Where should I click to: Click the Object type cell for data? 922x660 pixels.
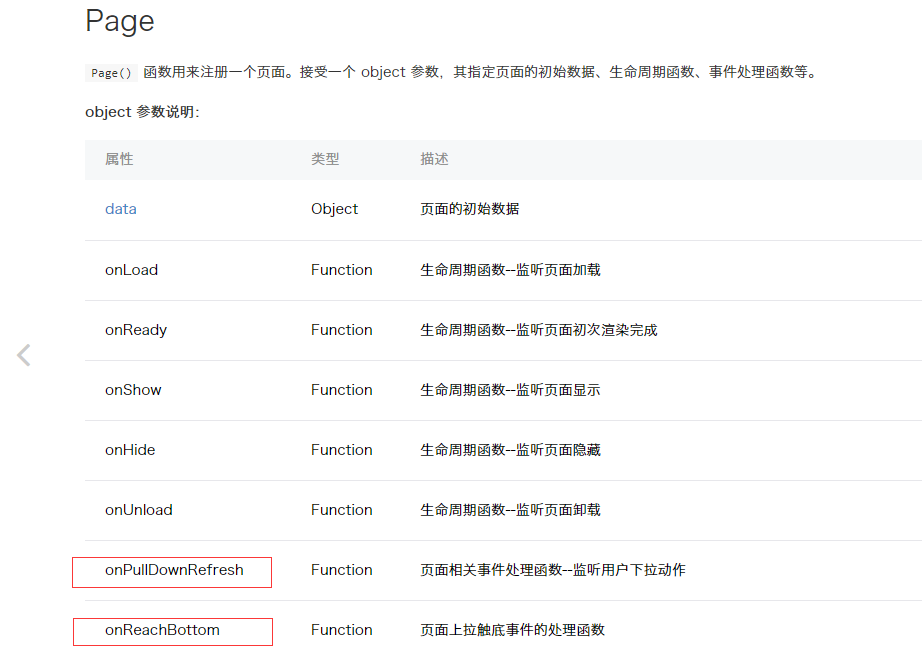[334, 209]
